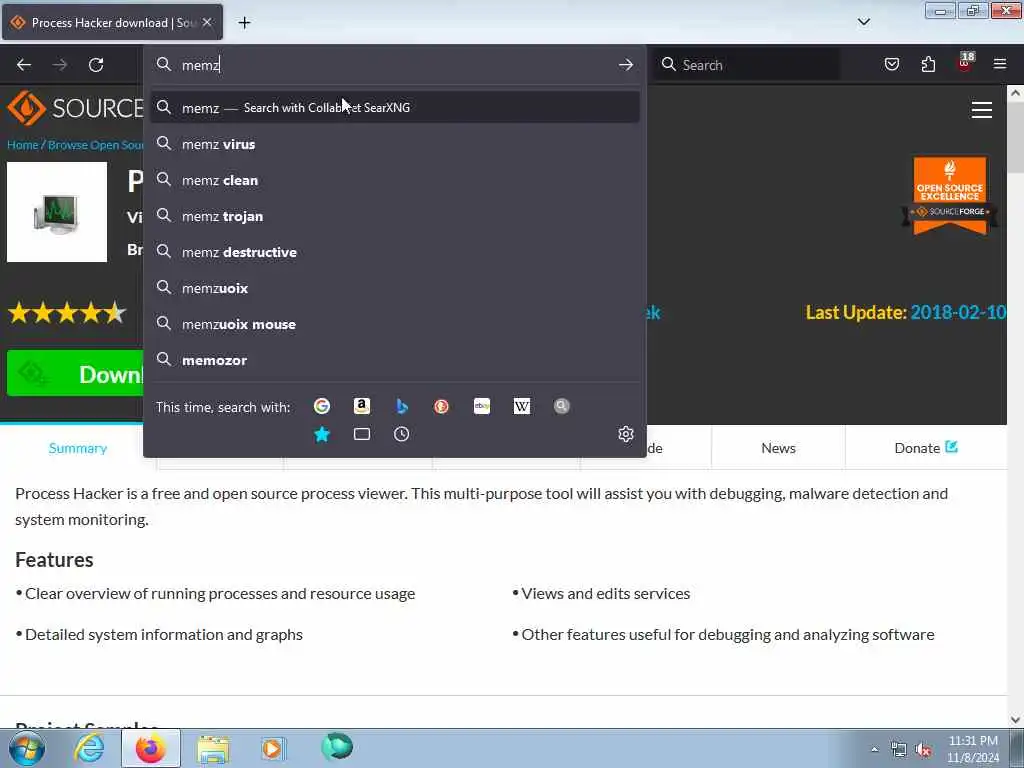The image size is (1024, 768).
Task: Open the Windows Start button
Action: [27, 748]
